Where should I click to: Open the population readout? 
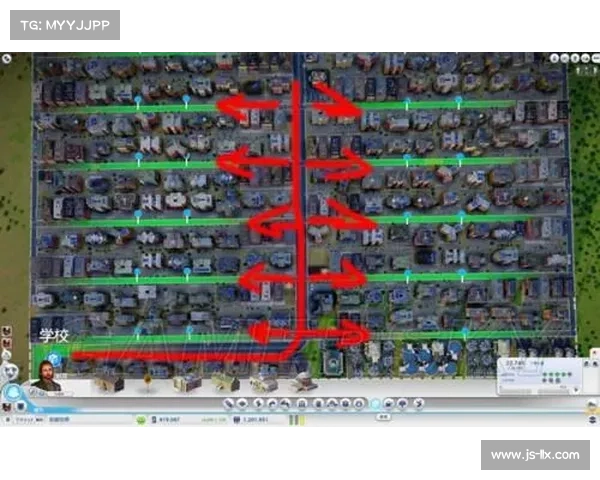tap(251, 420)
